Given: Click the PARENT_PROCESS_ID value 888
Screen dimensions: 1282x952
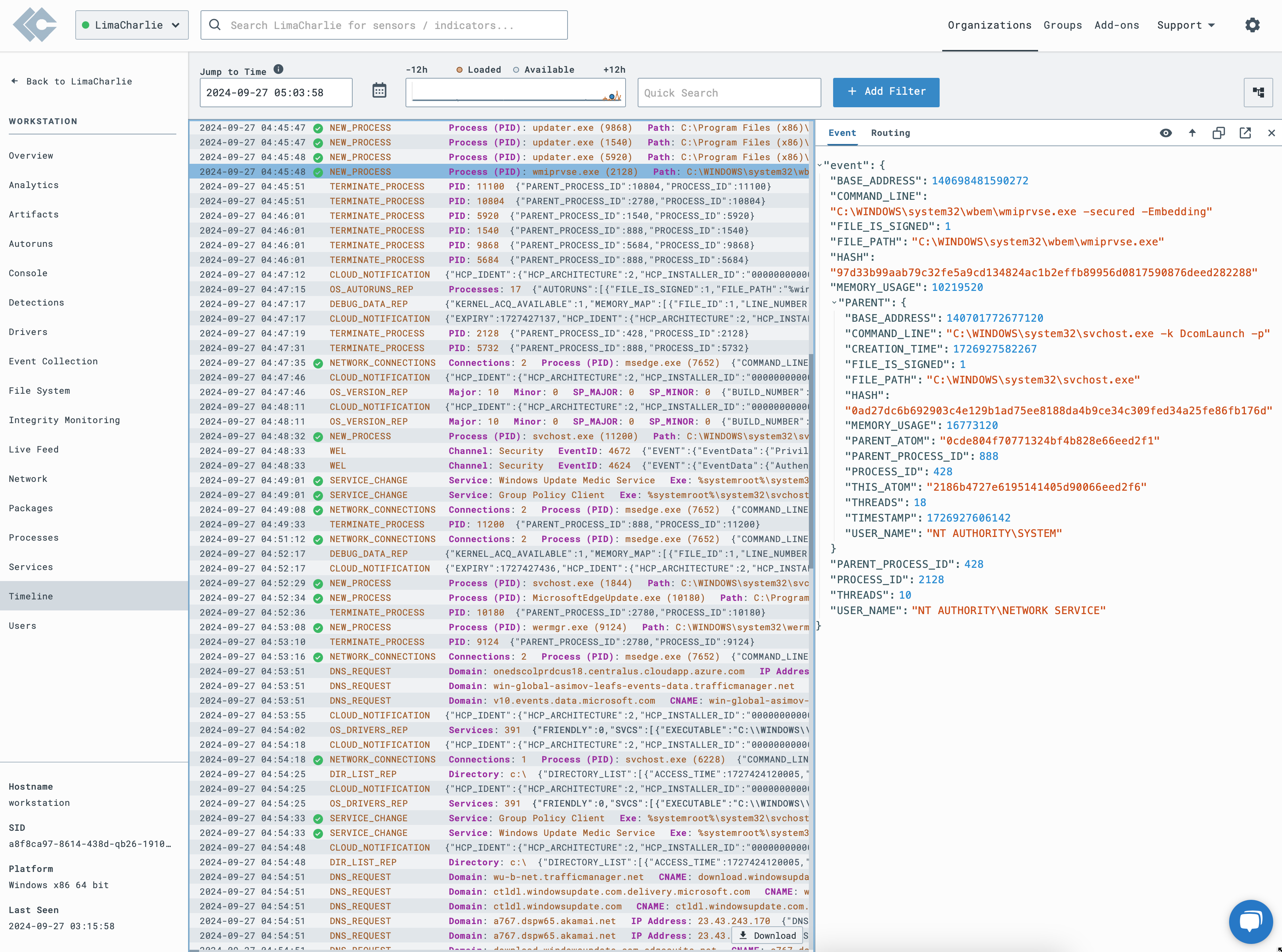Looking at the screenshot, I should [988, 457].
